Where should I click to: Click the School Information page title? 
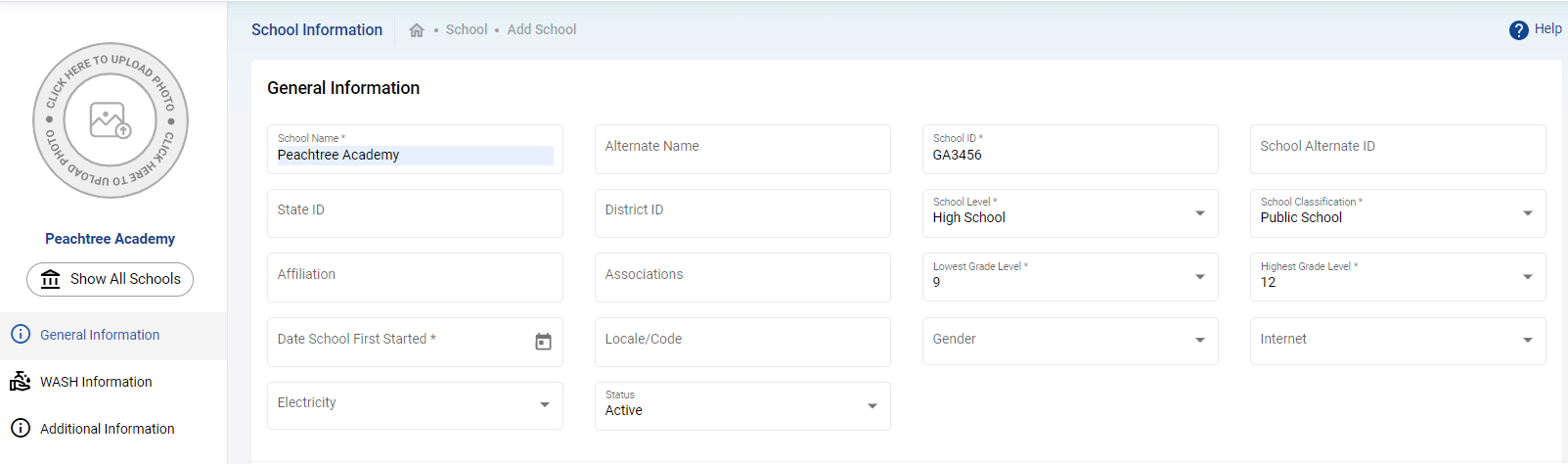pyautogui.click(x=317, y=30)
